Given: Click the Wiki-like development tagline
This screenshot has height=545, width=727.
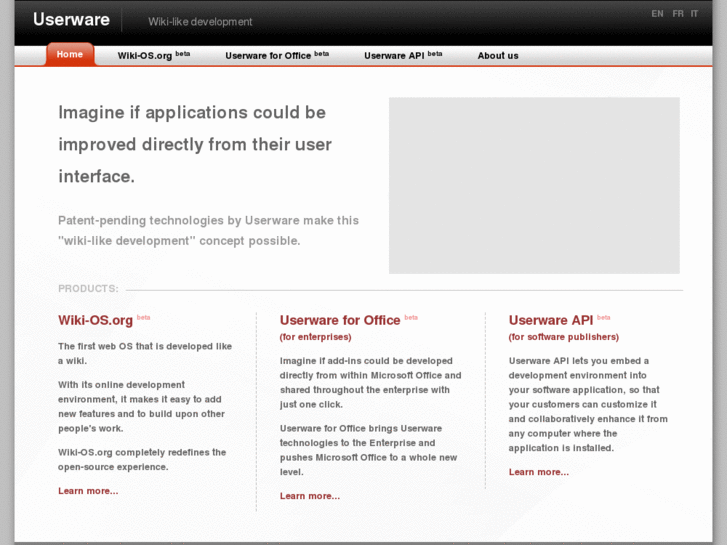Looking at the screenshot, I should point(200,22).
